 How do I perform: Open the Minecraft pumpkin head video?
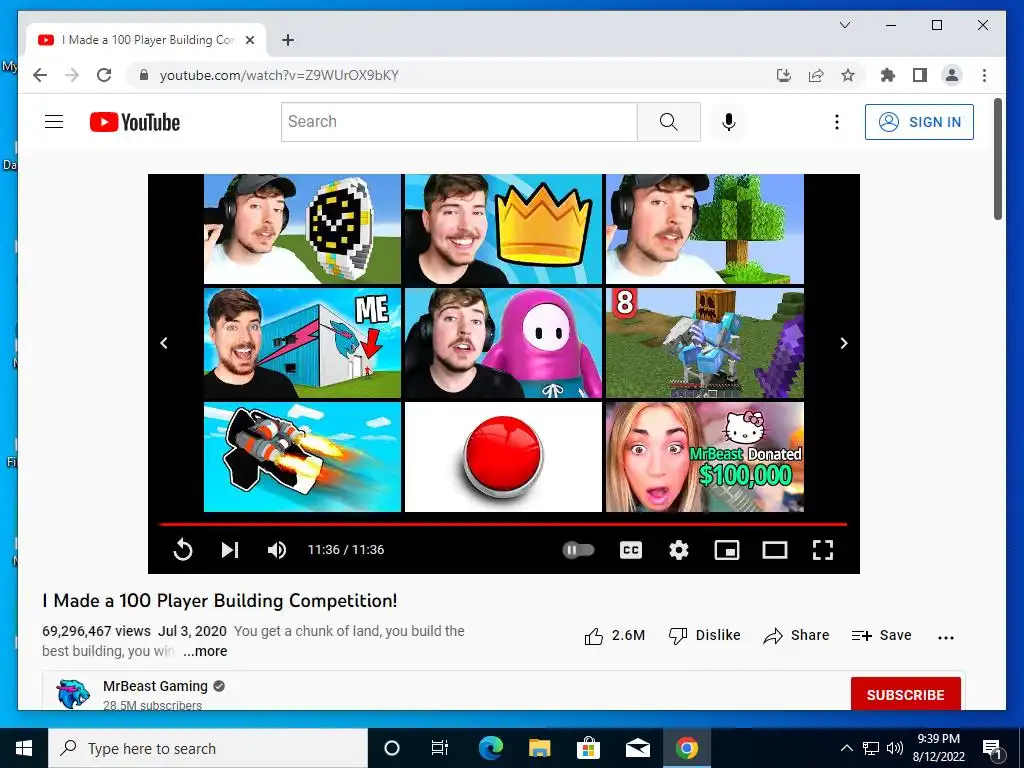pos(705,343)
